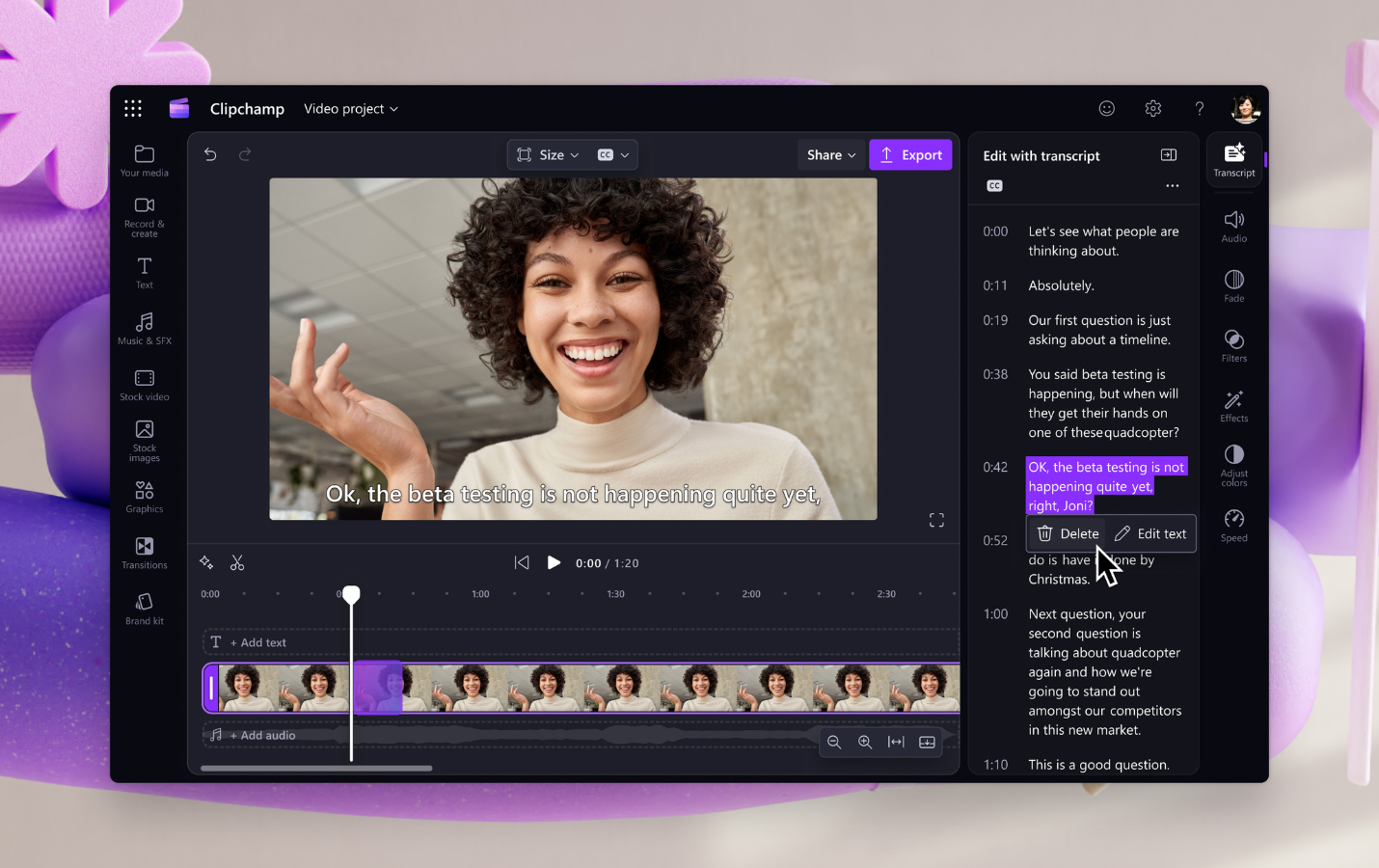Click the 0:52 transcript timestamp

tap(995, 540)
